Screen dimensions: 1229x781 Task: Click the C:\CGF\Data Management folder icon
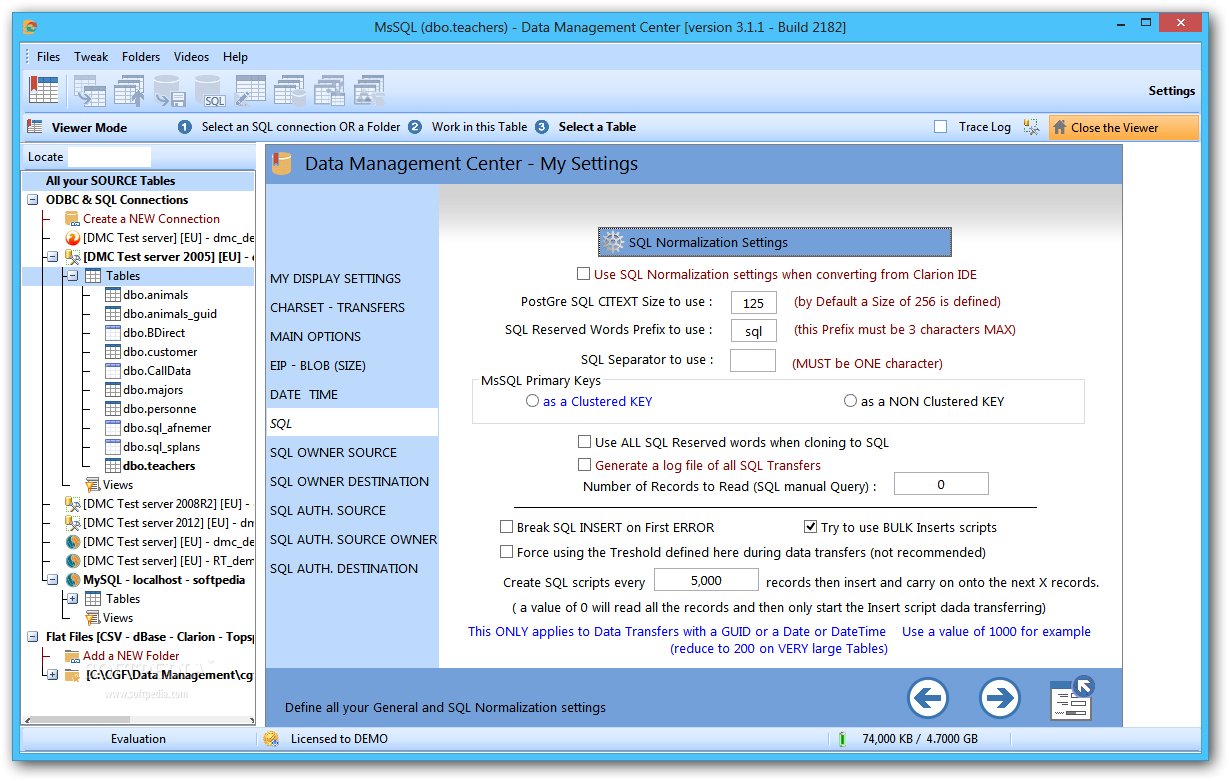pyautogui.click(x=72, y=675)
